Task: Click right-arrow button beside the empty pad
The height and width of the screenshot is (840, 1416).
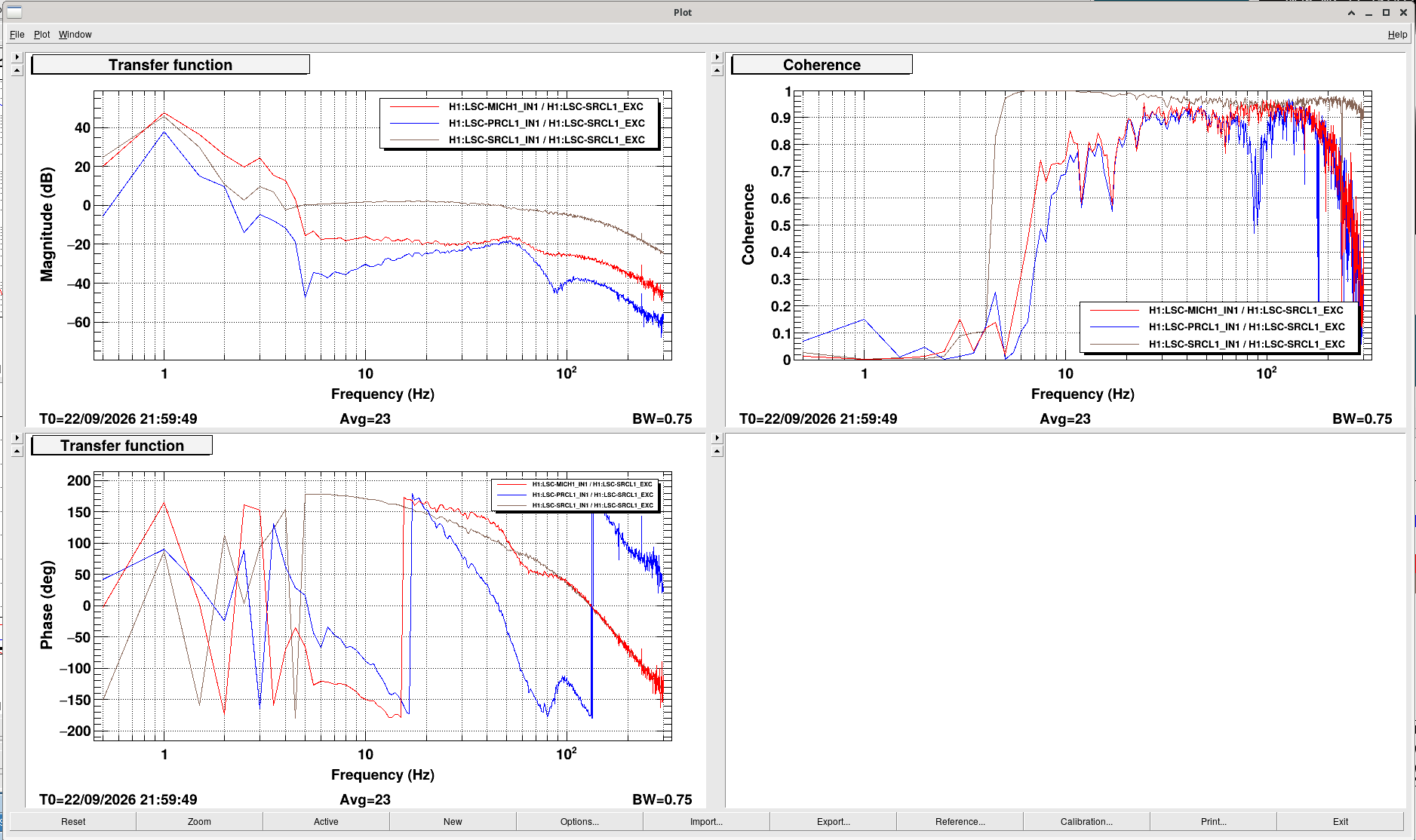Action: tap(717, 438)
